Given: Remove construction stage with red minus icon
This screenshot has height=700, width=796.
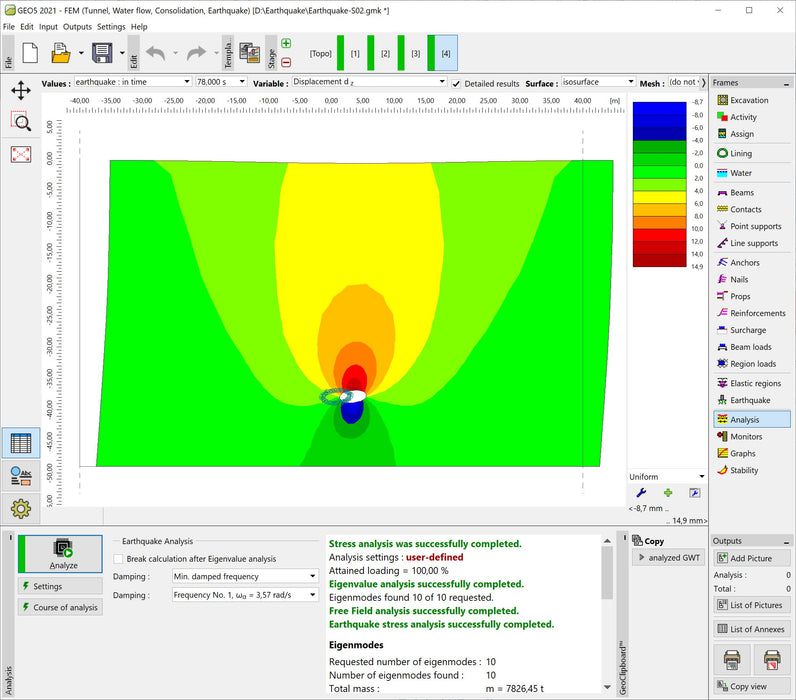Looking at the screenshot, I should pos(286,62).
